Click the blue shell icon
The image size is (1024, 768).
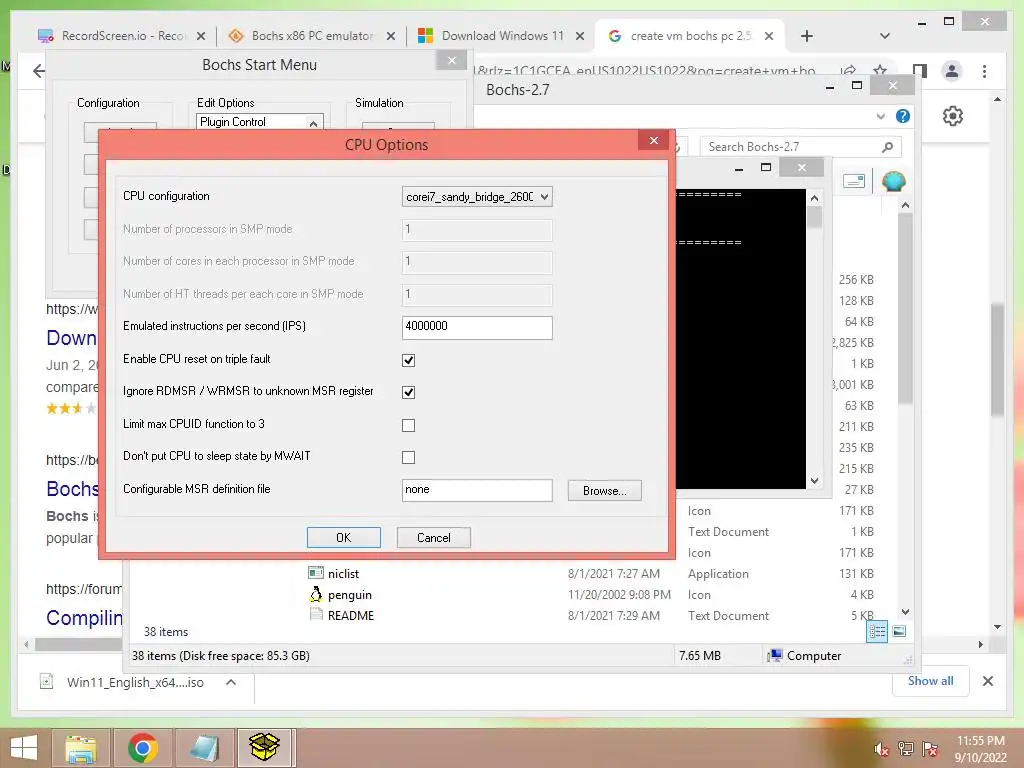[x=893, y=181]
